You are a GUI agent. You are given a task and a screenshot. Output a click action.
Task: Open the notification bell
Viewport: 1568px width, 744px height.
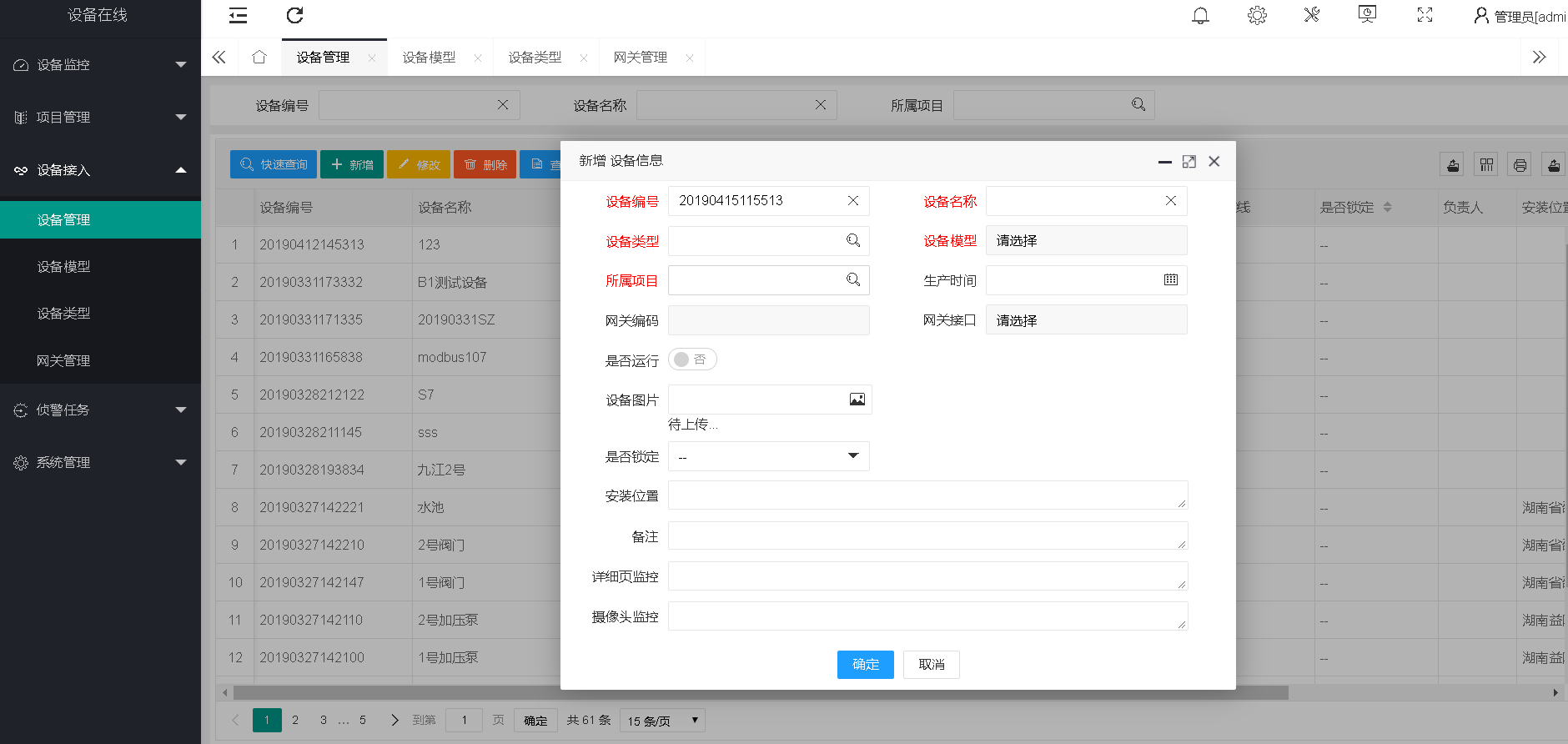[1200, 15]
